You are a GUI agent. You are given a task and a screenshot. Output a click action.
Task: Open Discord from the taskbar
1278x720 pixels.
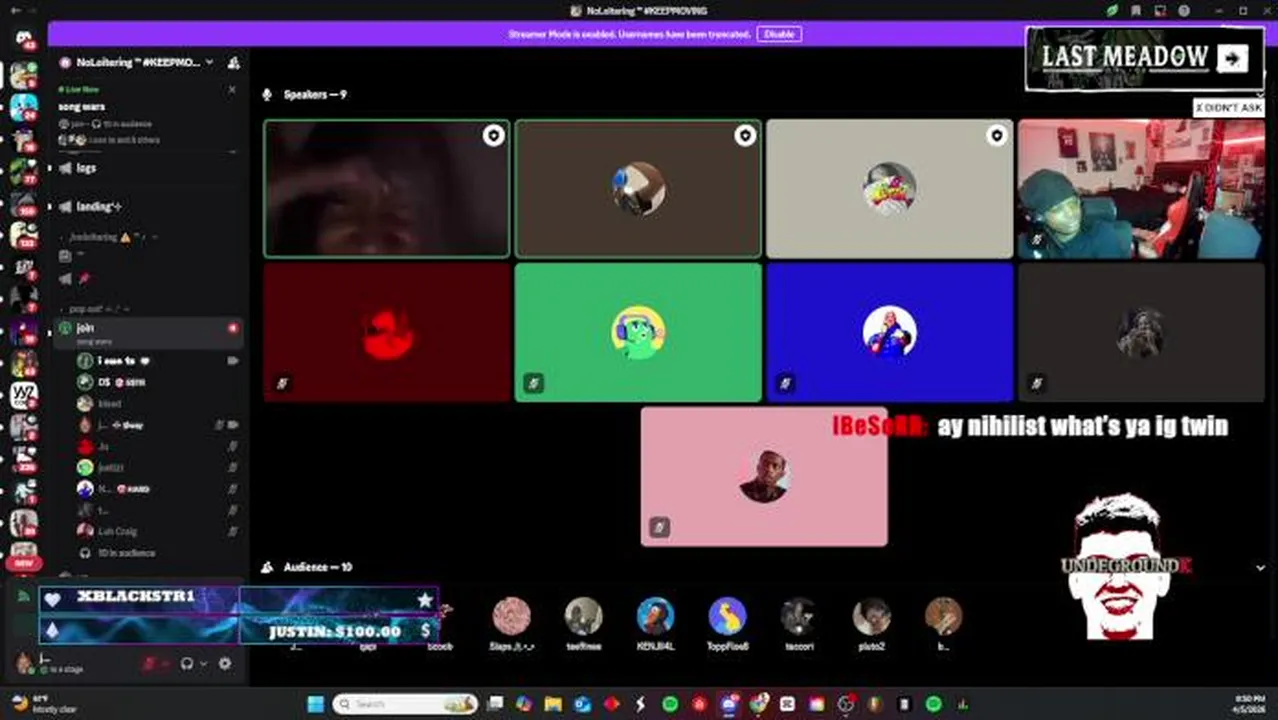coord(729,704)
